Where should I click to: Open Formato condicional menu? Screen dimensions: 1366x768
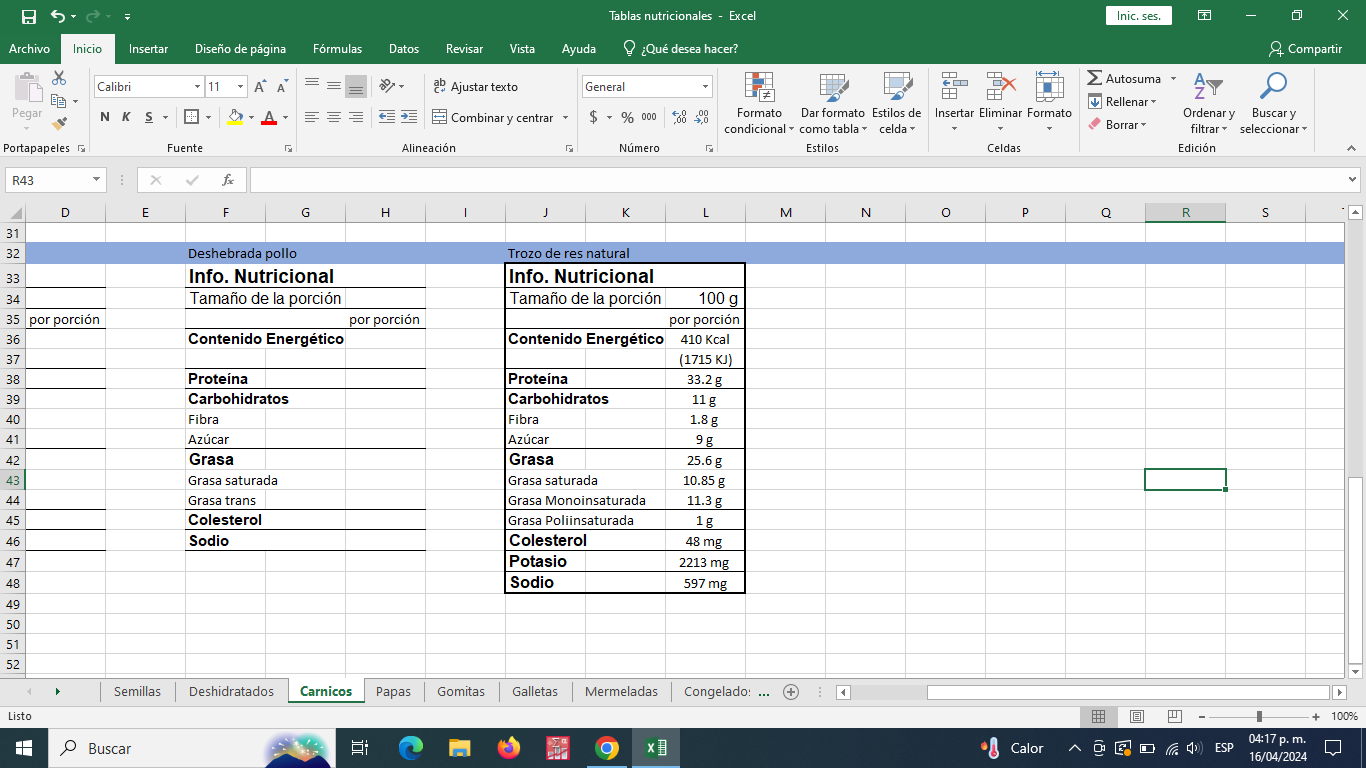pyautogui.click(x=760, y=104)
